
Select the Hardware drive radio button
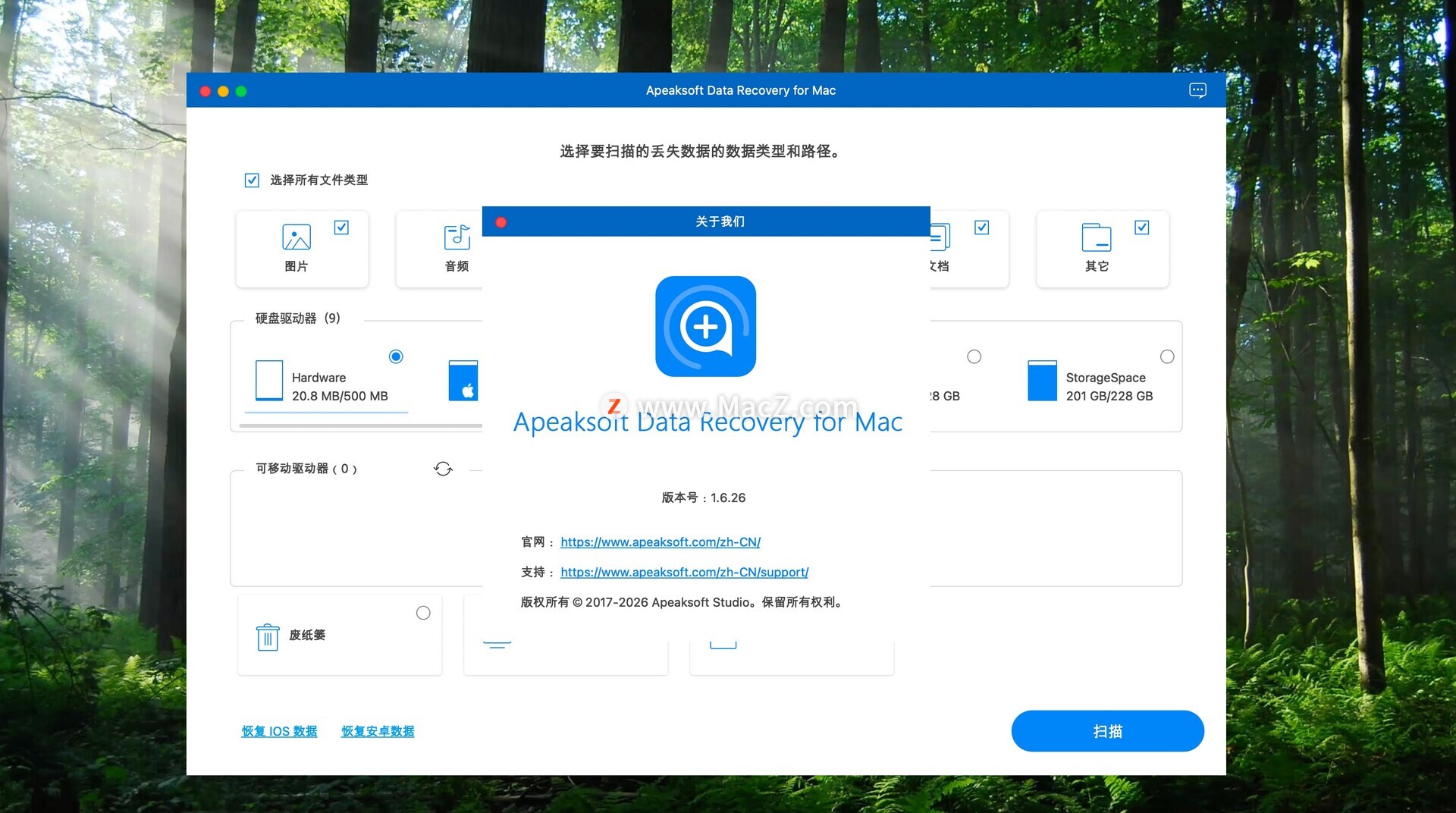[x=396, y=356]
